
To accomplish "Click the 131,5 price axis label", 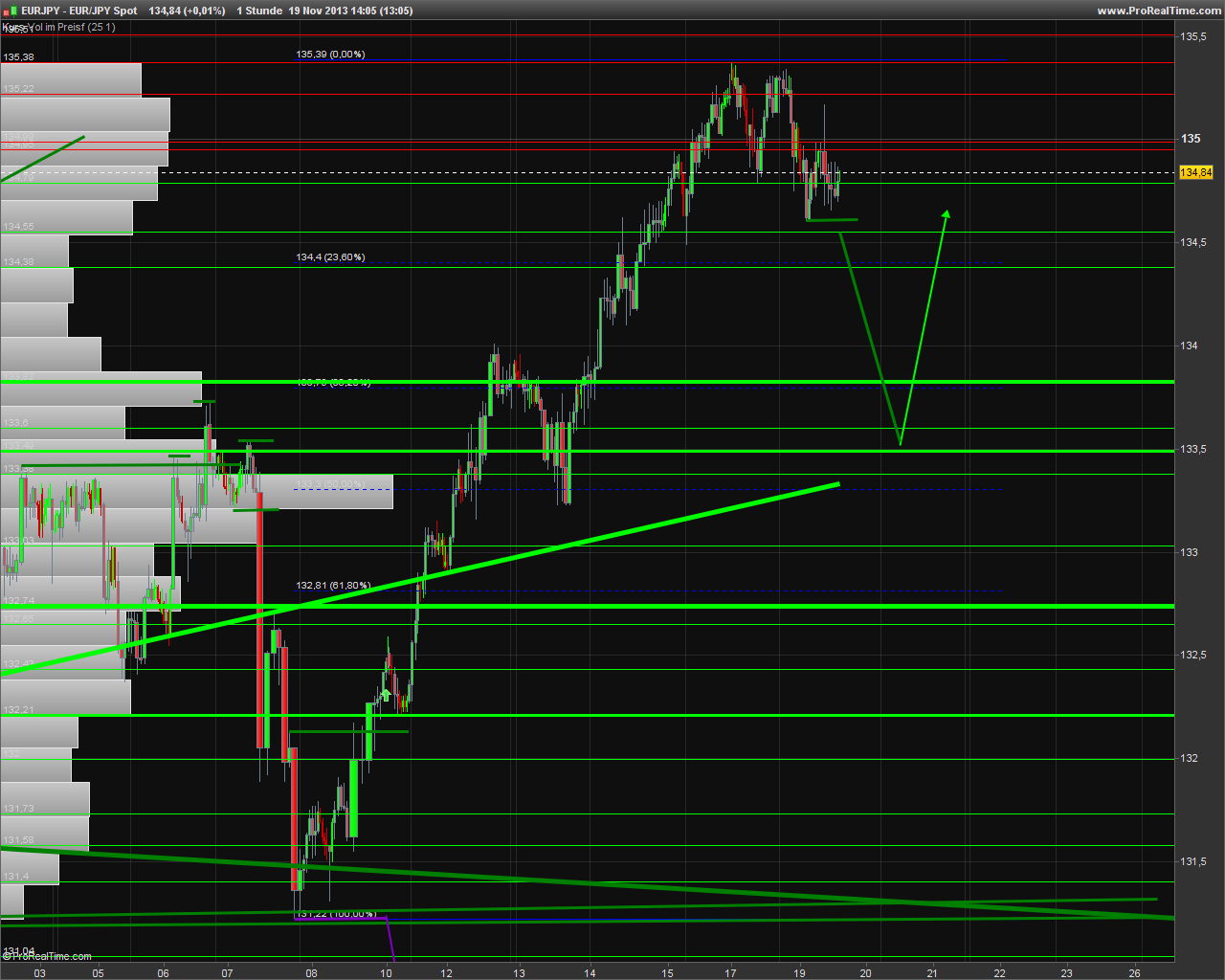I will point(1193,861).
